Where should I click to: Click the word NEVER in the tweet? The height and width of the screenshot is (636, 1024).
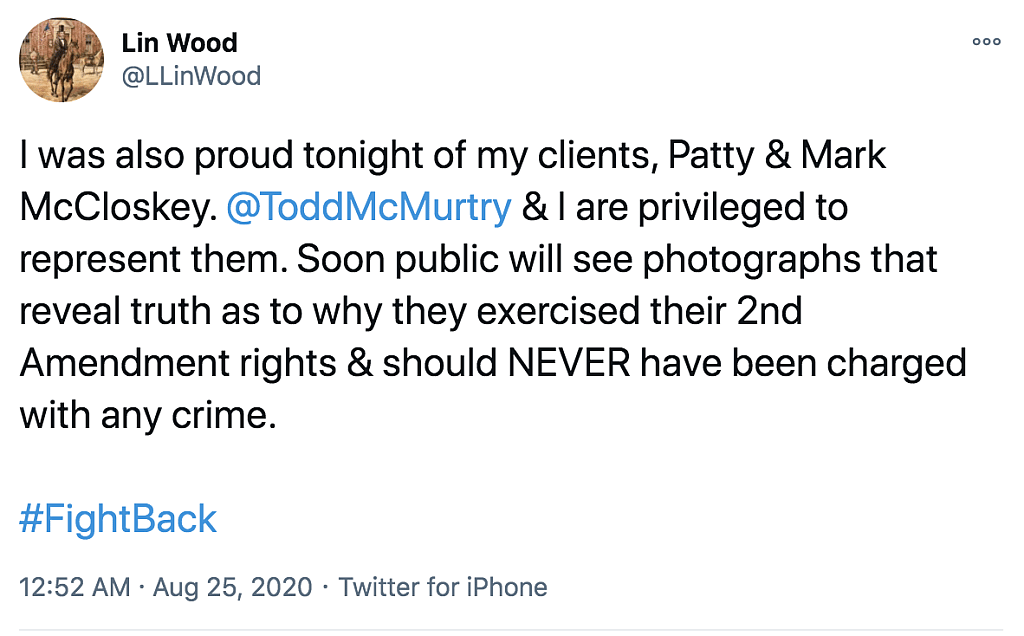[569, 362]
